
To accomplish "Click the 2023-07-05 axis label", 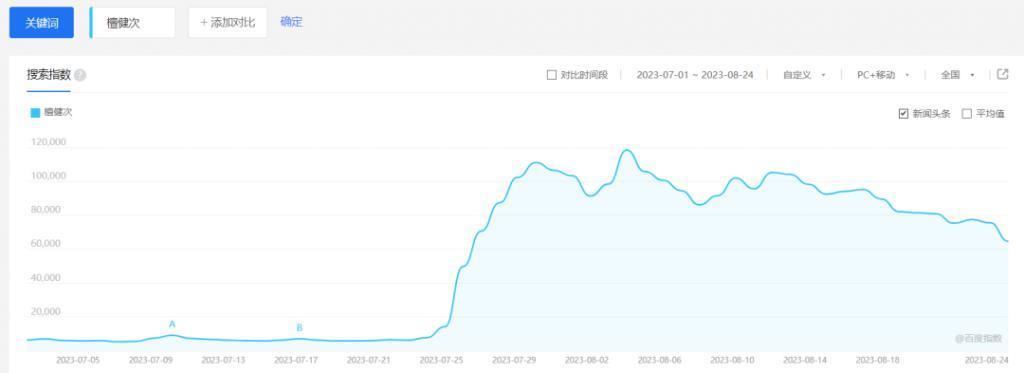I will coord(78,360).
